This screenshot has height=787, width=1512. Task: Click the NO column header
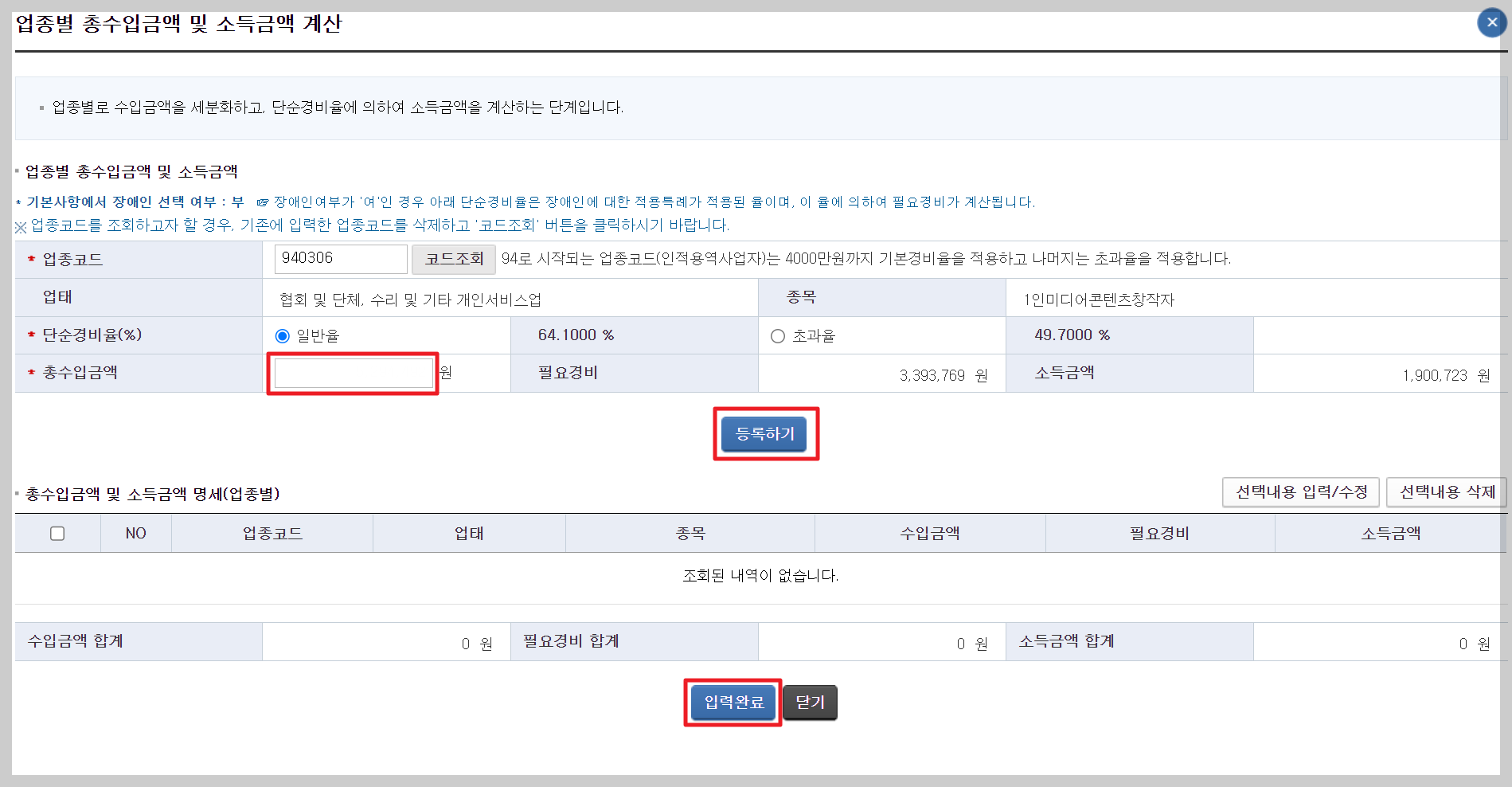click(135, 534)
